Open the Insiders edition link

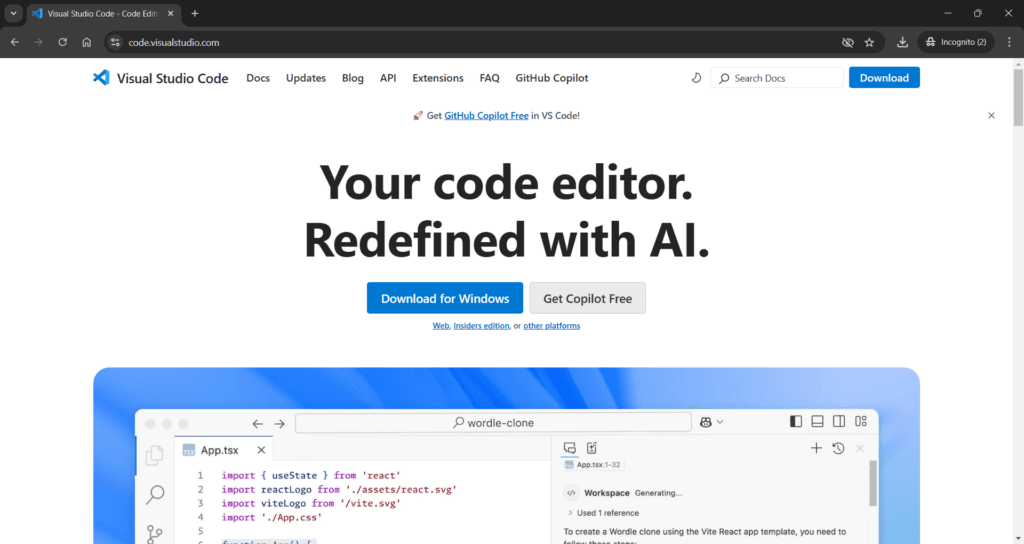[x=481, y=326]
